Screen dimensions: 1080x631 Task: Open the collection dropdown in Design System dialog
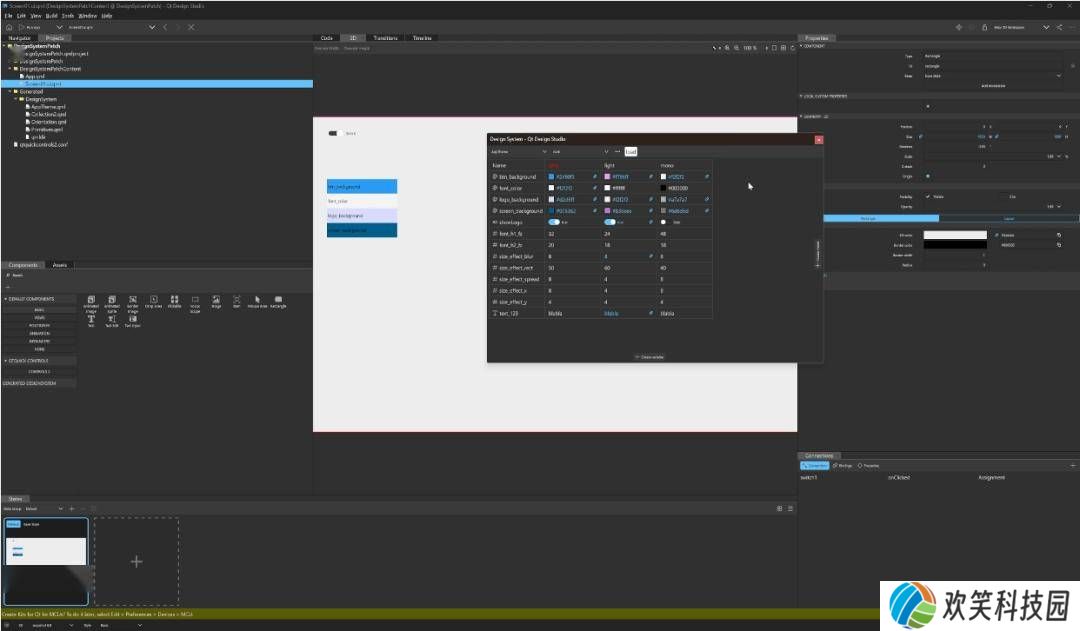518,152
